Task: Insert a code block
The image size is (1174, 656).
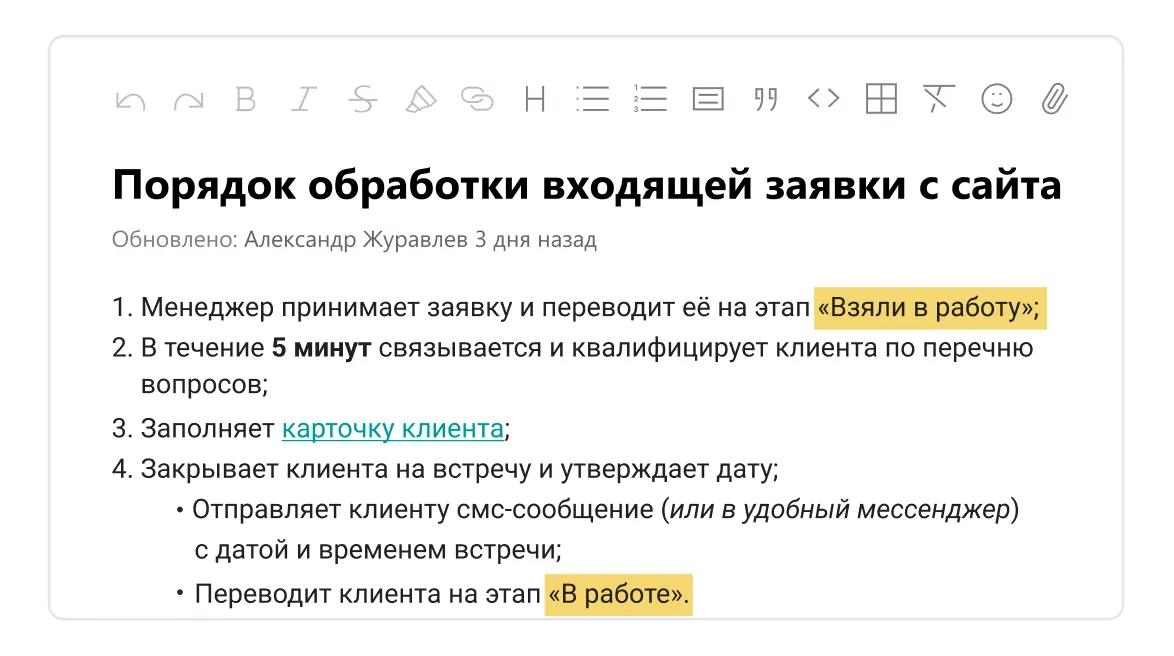Action: coord(822,100)
